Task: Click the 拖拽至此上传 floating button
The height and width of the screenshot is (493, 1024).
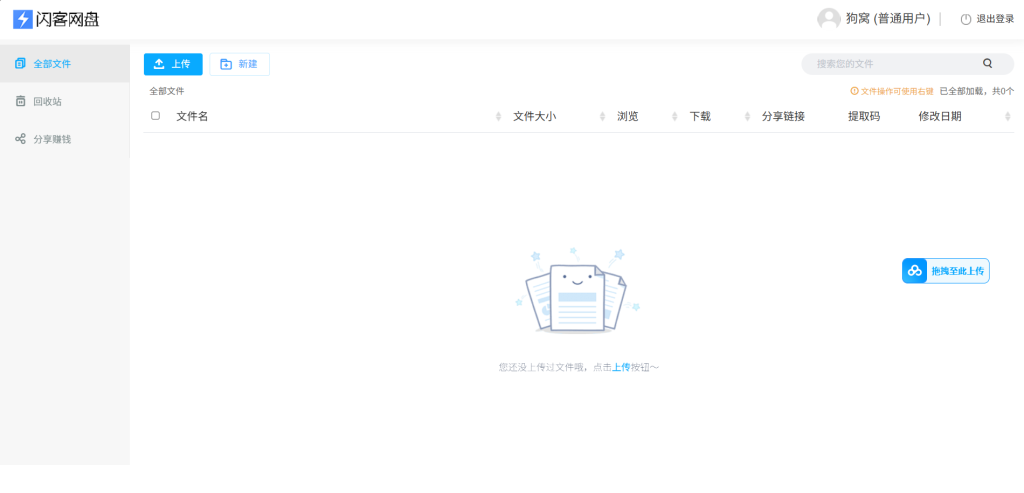Action: pos(946,271)
